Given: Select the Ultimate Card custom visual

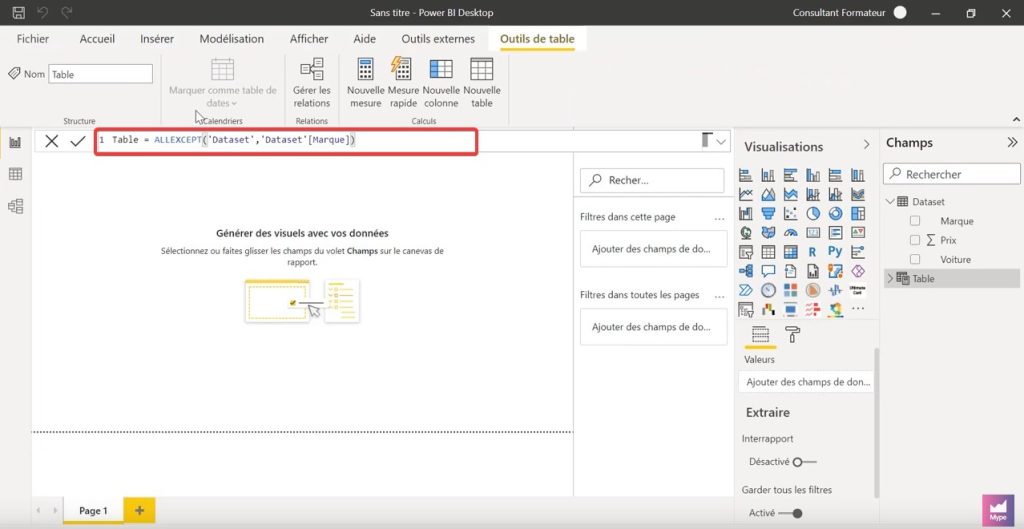Looking at the screenshot, I should pyautogui.click(x=857, y=289).
